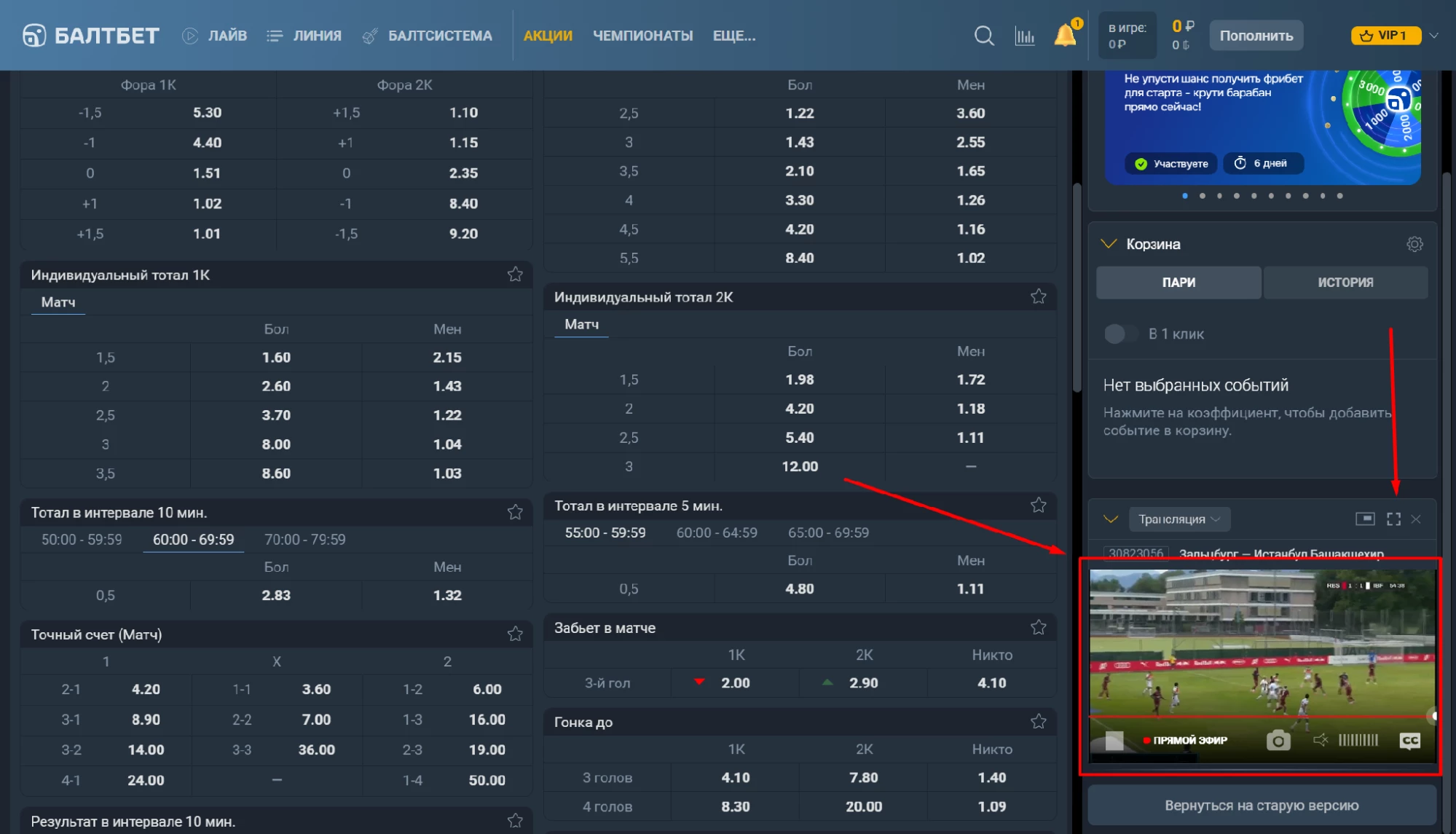Favorite the Индивидуальный тотал 2К market

(x=1039, y=296)
